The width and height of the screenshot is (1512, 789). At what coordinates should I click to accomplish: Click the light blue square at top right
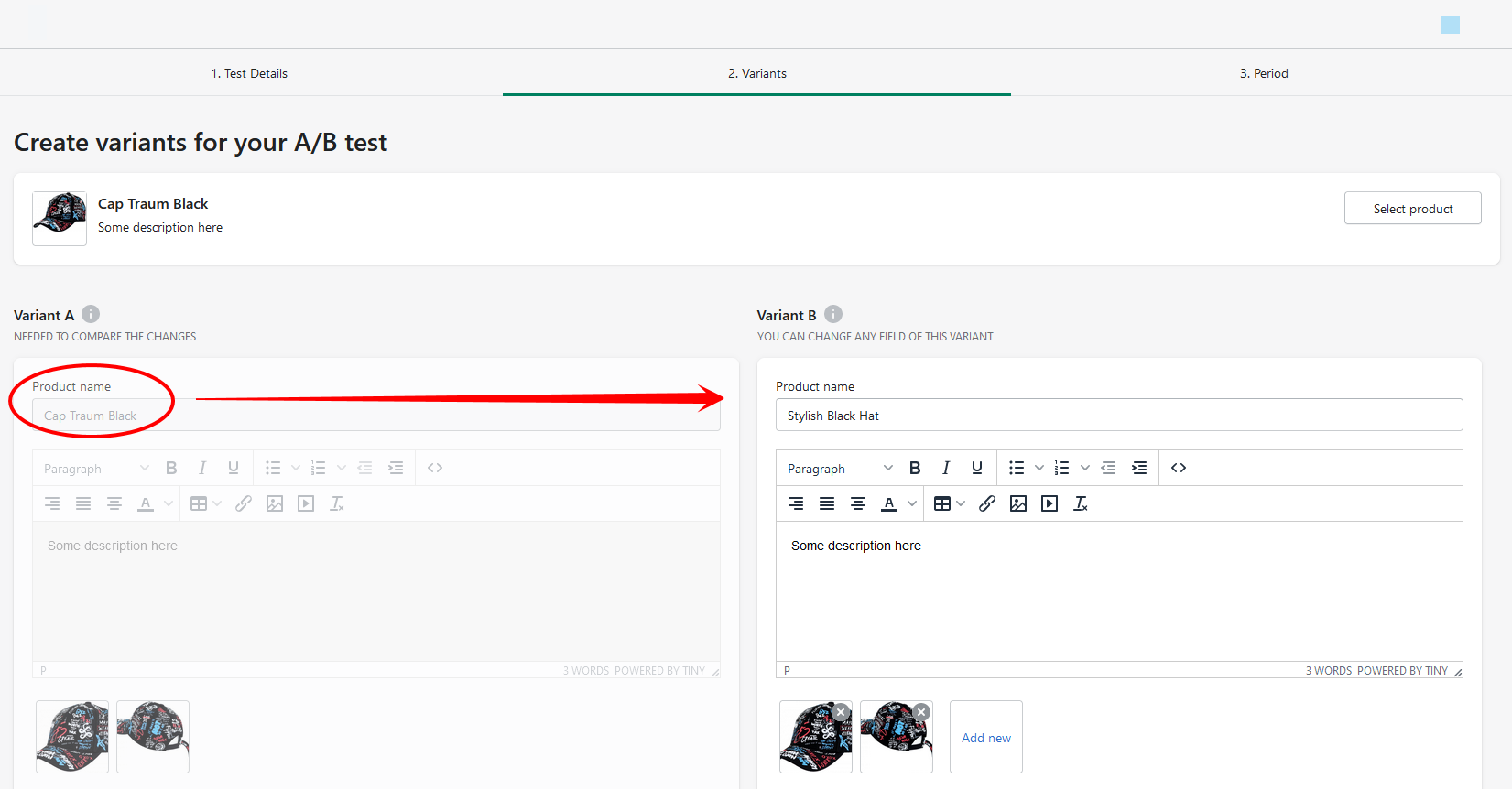click(x=1451, y=25)
